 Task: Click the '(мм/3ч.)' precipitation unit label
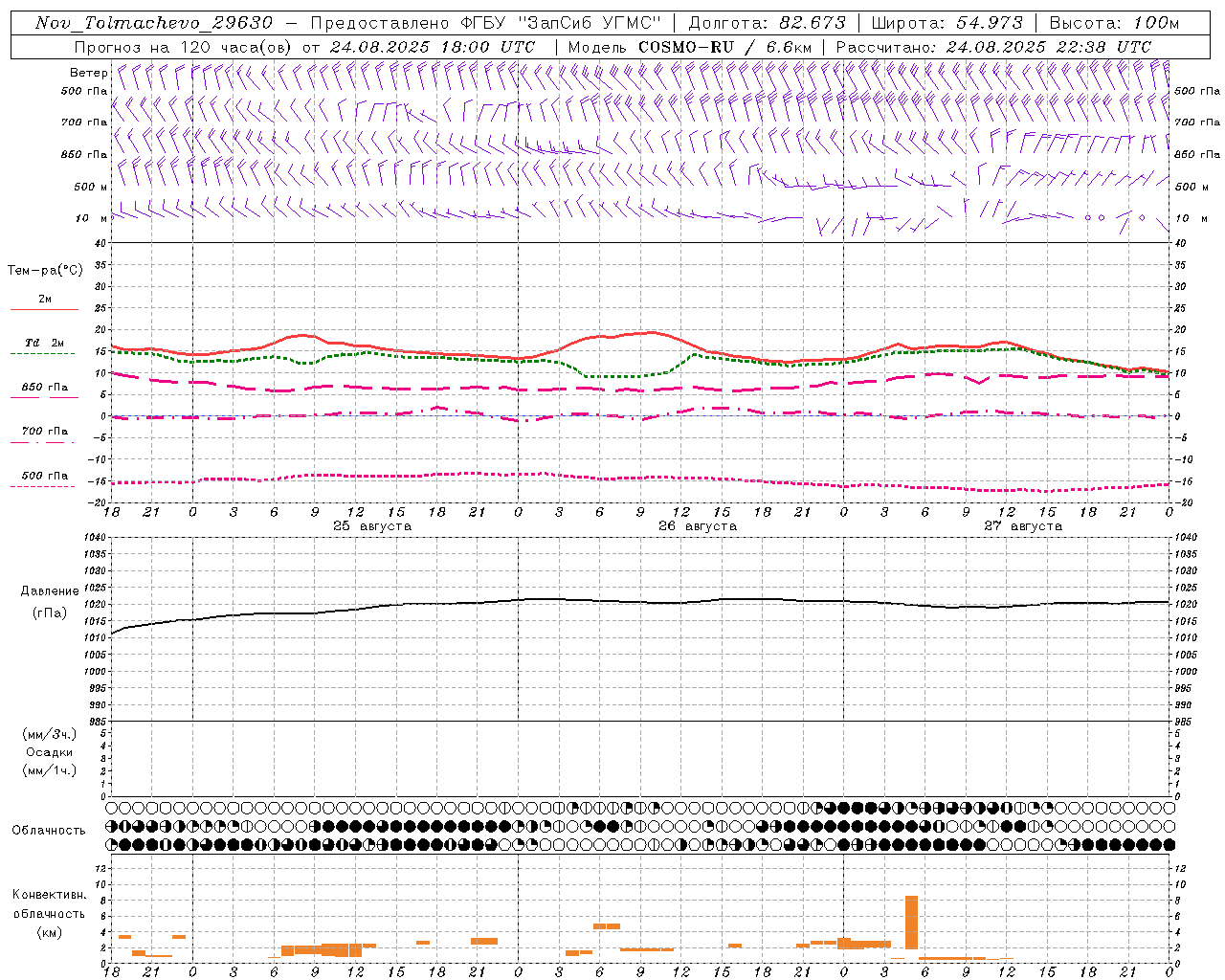(49, 734)
